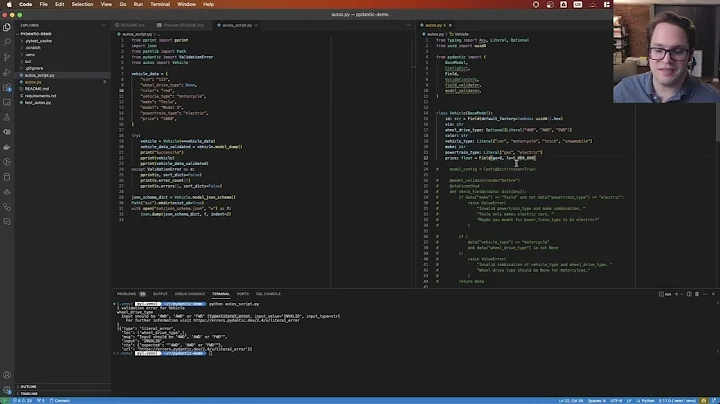Open the Explorer panel more actions ellipsis
Viewport: 720px width, 404px height.
click(103, 25)
